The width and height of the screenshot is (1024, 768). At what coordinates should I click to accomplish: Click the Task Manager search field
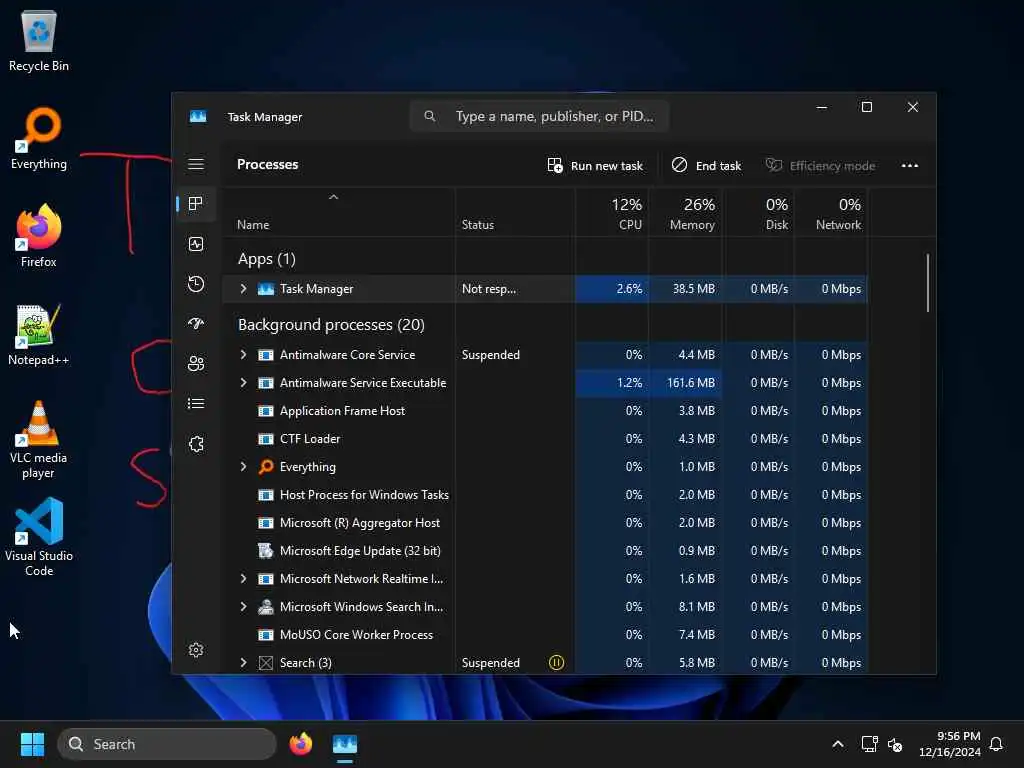click(x=539, y=116)
